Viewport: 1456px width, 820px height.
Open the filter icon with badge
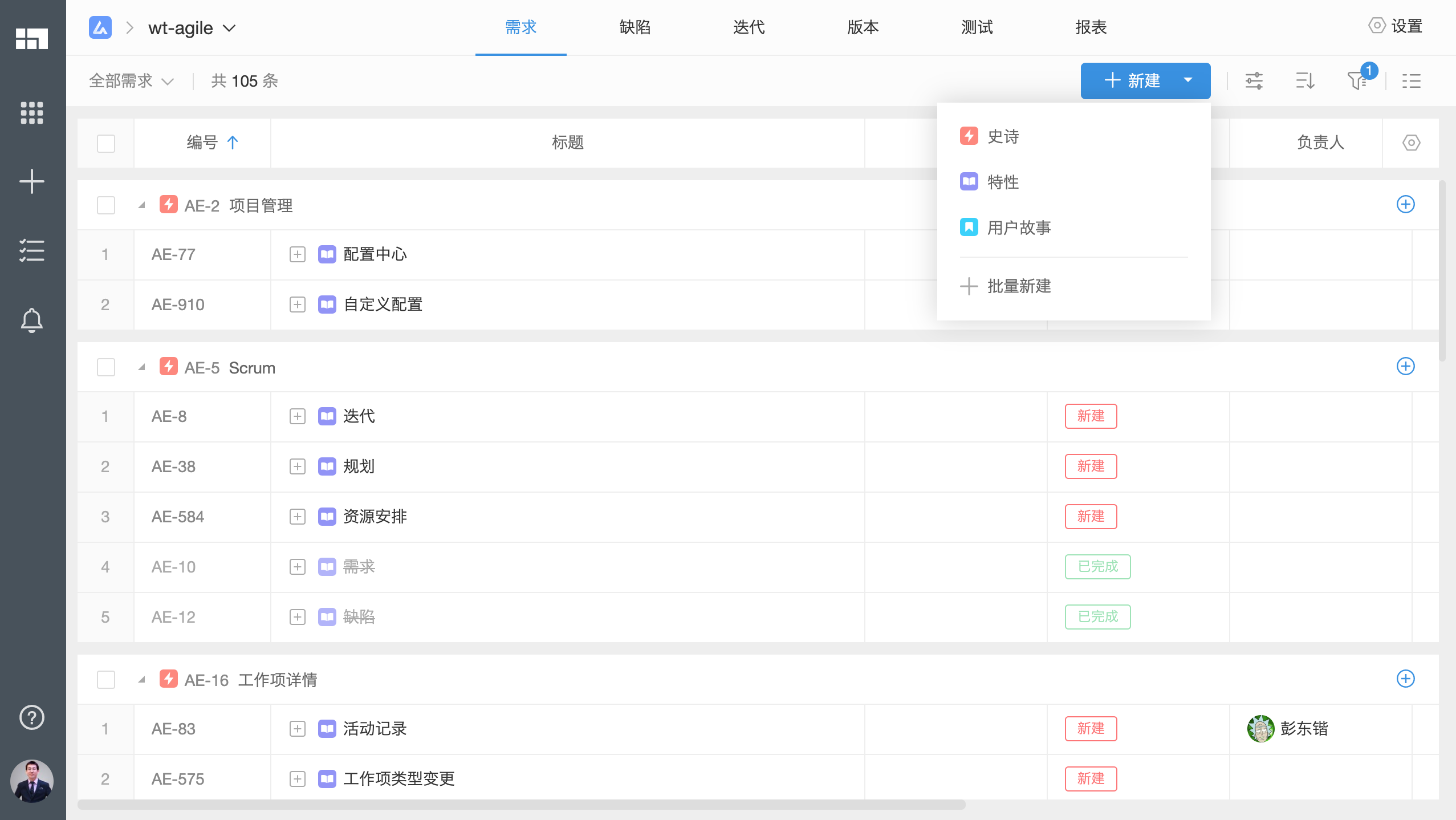(1357, 80)
